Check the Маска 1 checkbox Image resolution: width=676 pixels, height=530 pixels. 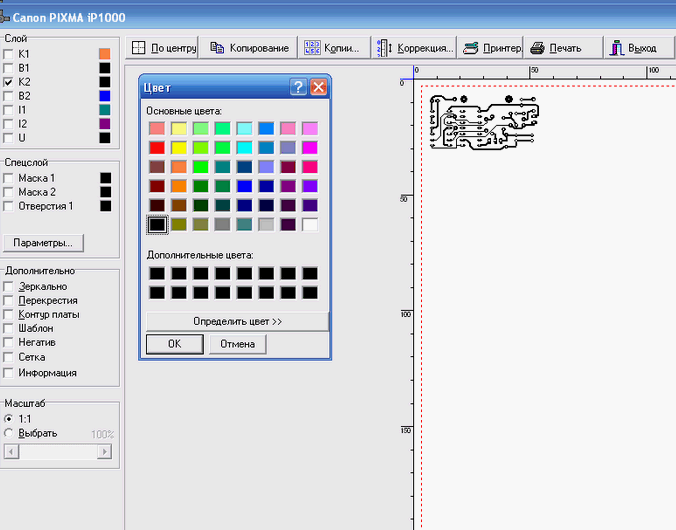point(8,178)
